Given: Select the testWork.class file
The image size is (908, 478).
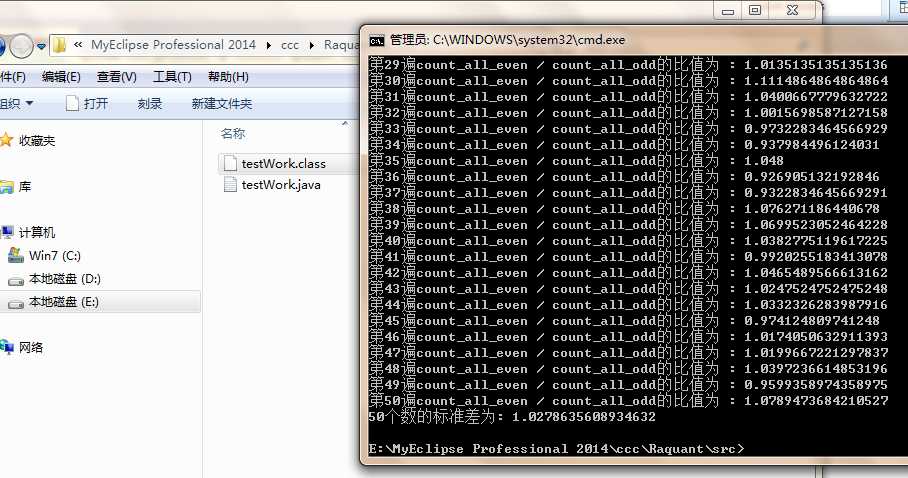Looking at the screenshot, I should click(x=284, y=163).
